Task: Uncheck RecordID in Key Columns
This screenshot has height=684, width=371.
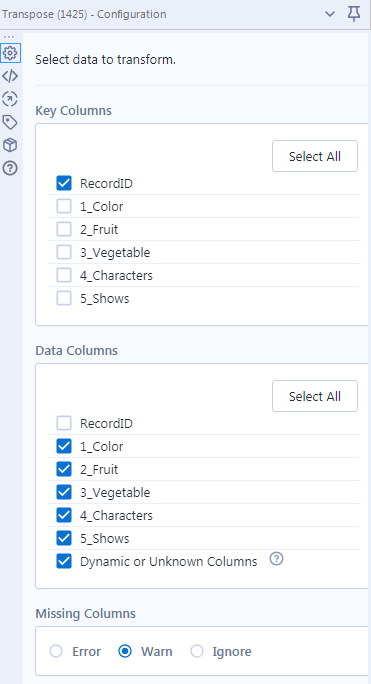Action: coord(64,183)
